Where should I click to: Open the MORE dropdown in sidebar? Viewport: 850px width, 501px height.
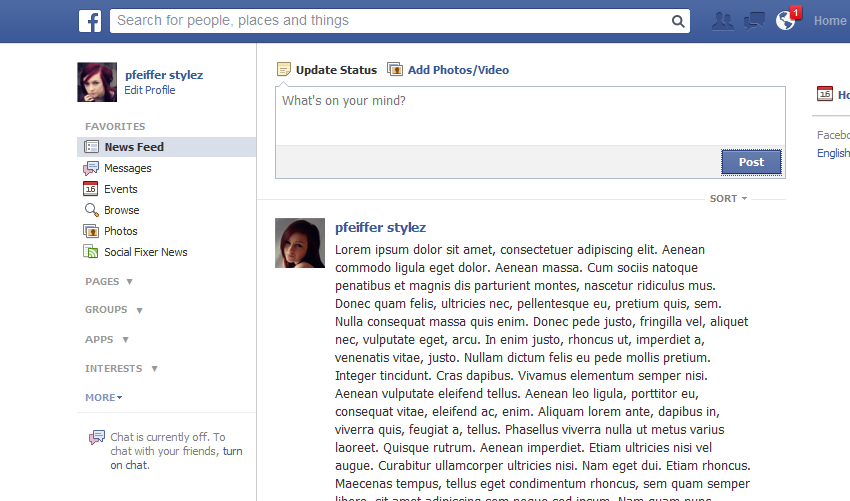(104, 397)
